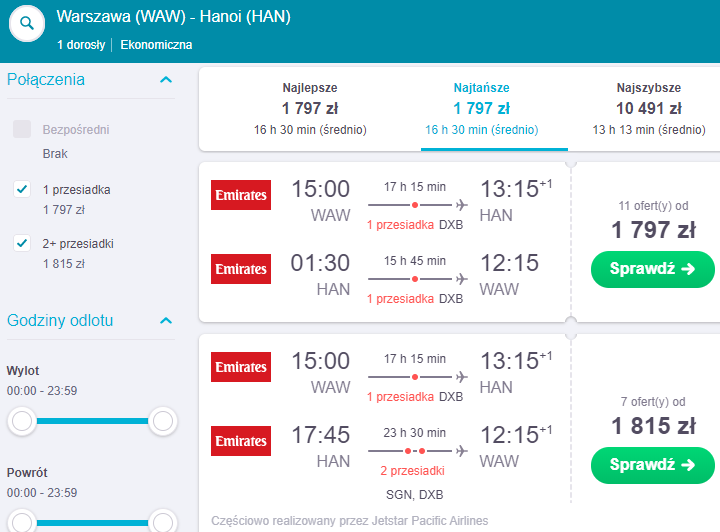Toggle the Bezpośredni checkbox

point(22,129)
